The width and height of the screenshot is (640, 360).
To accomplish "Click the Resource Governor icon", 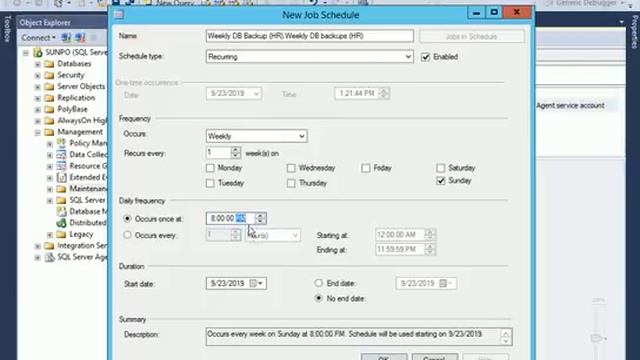I will (61, 166).
